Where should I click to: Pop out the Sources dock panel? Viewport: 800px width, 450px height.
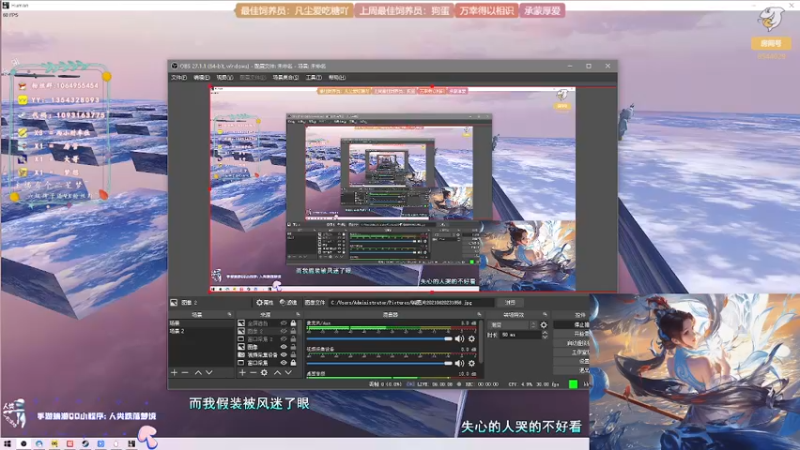pyautogui.click(x=298, y=315)
